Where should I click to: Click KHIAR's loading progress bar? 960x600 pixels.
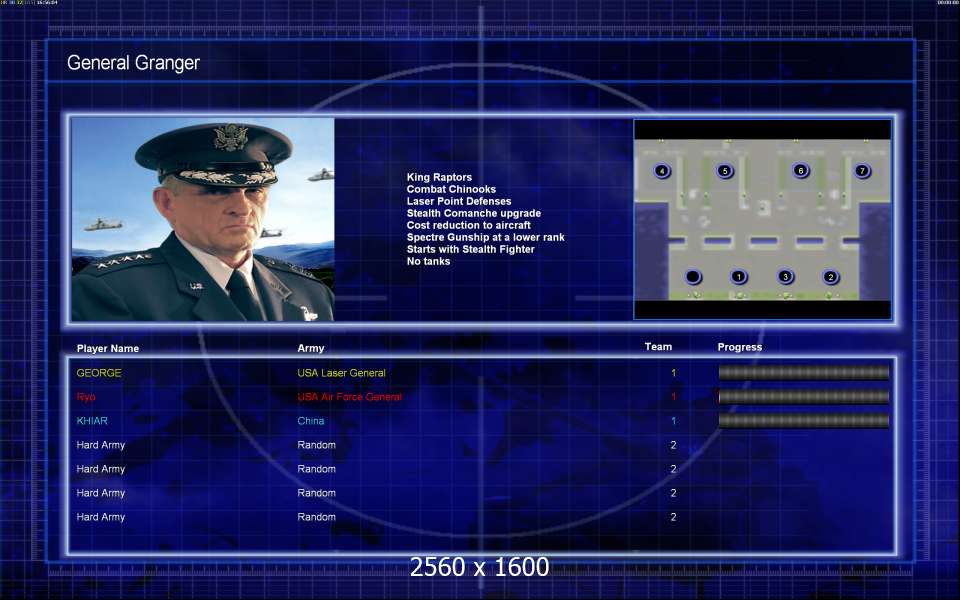[803, 421]
